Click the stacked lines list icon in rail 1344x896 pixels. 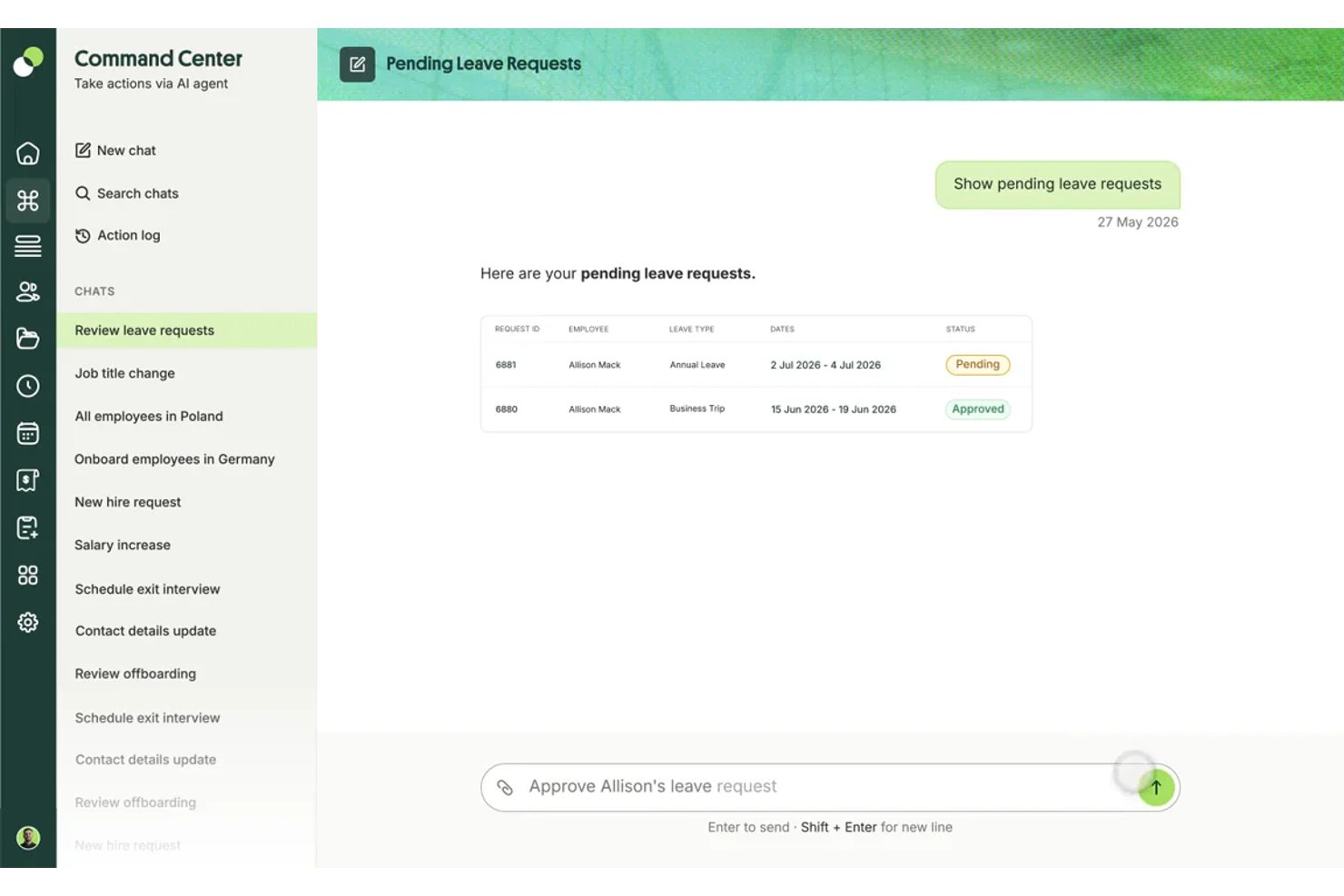coord(28,246)
